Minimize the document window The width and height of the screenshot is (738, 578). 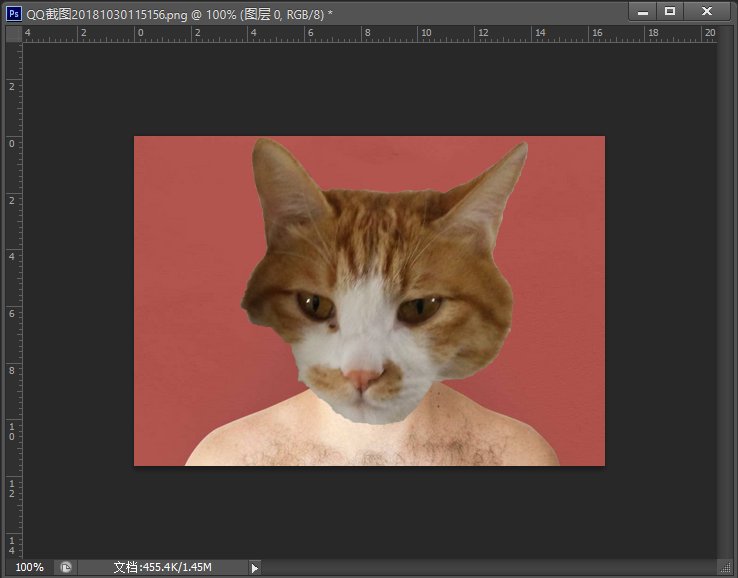(x=641, y=11)
